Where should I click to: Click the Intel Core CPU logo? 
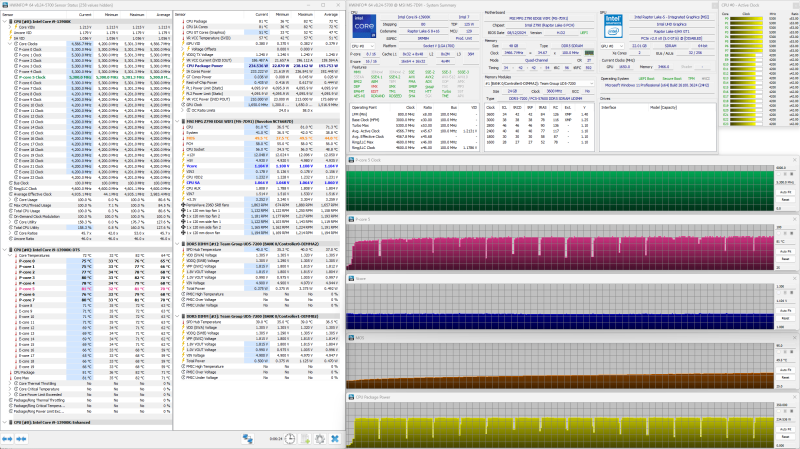click(363, 25)
